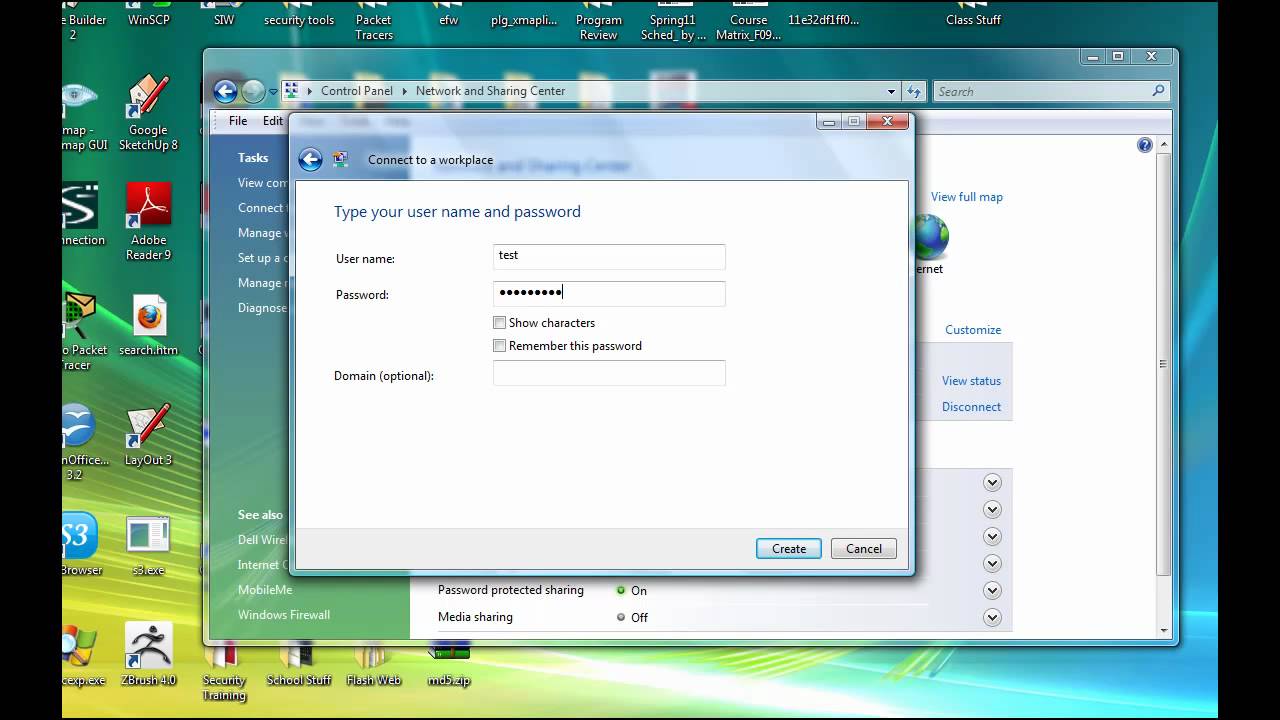Click the Disconnect link
This screenshot has height=720, width=1280.
[971, 407]
